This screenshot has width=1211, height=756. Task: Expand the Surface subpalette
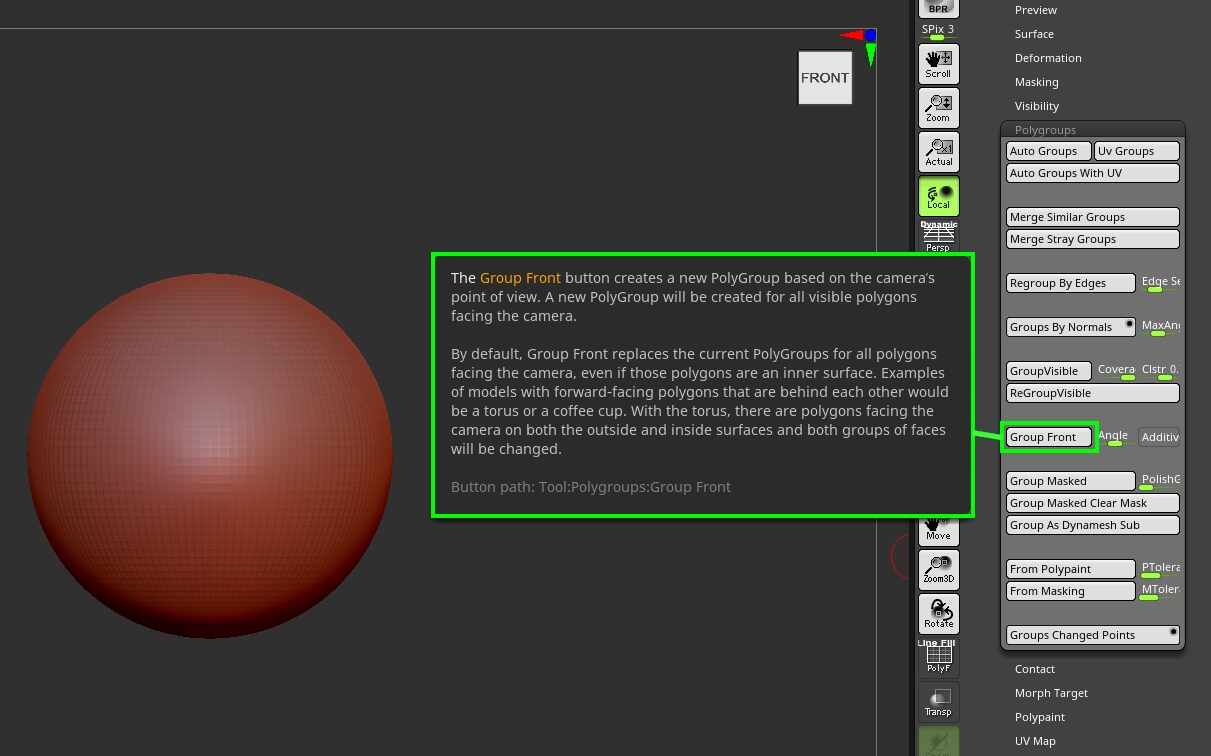click(1034, 34)
